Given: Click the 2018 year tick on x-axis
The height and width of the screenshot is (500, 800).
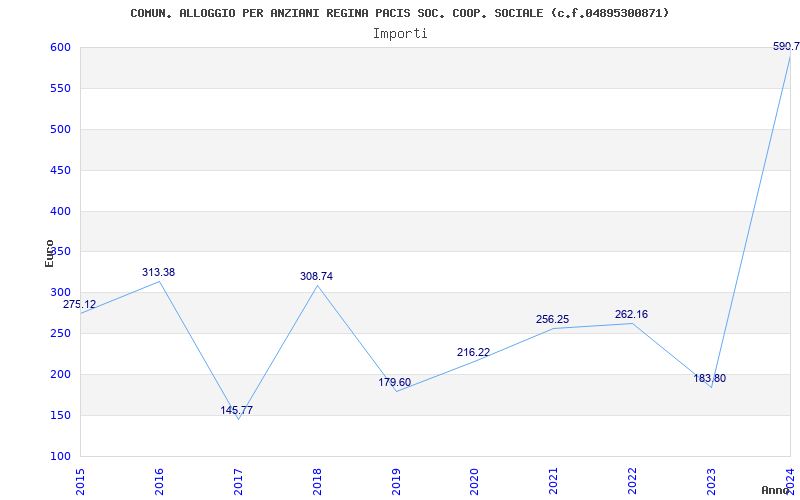Looking at the screenshot, I should [x=317, y=479].
